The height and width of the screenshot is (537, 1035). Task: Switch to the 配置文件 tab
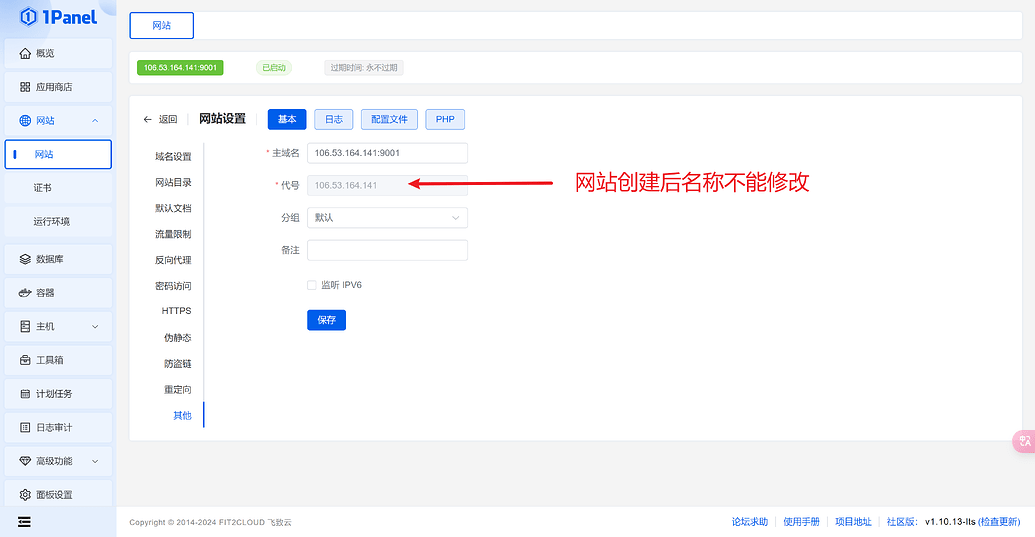tap(389, 119)
